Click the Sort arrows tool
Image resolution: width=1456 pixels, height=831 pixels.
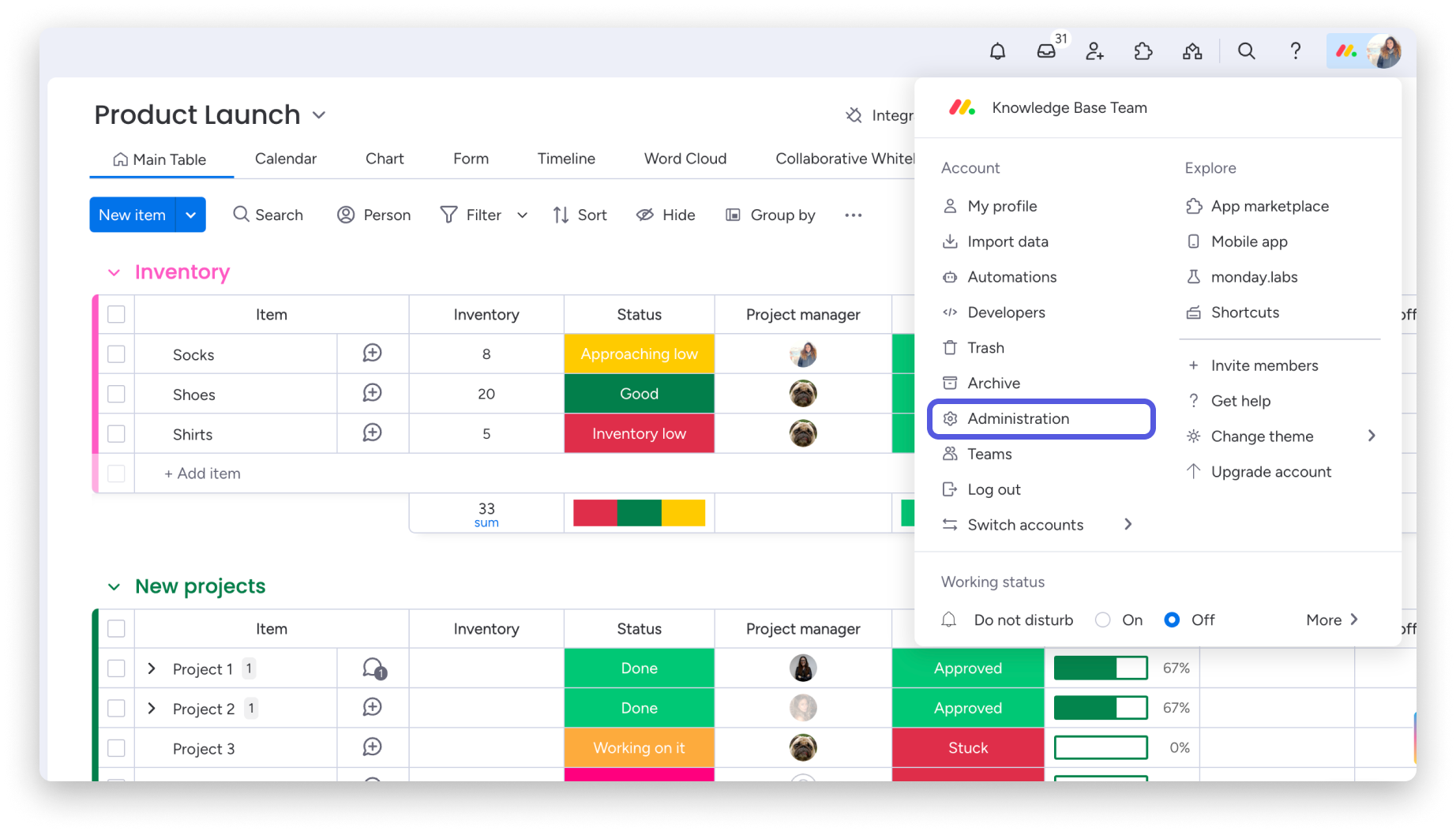coord(580,215)
